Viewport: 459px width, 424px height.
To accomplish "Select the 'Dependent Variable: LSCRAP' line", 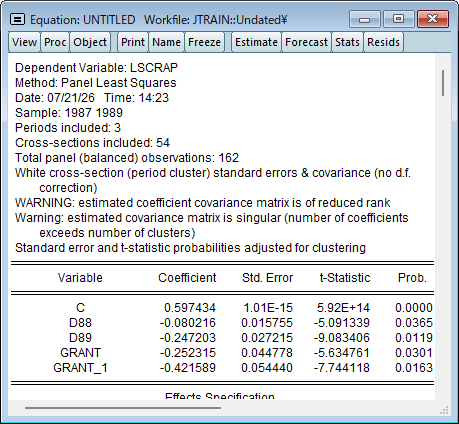I will click(96, 68).
